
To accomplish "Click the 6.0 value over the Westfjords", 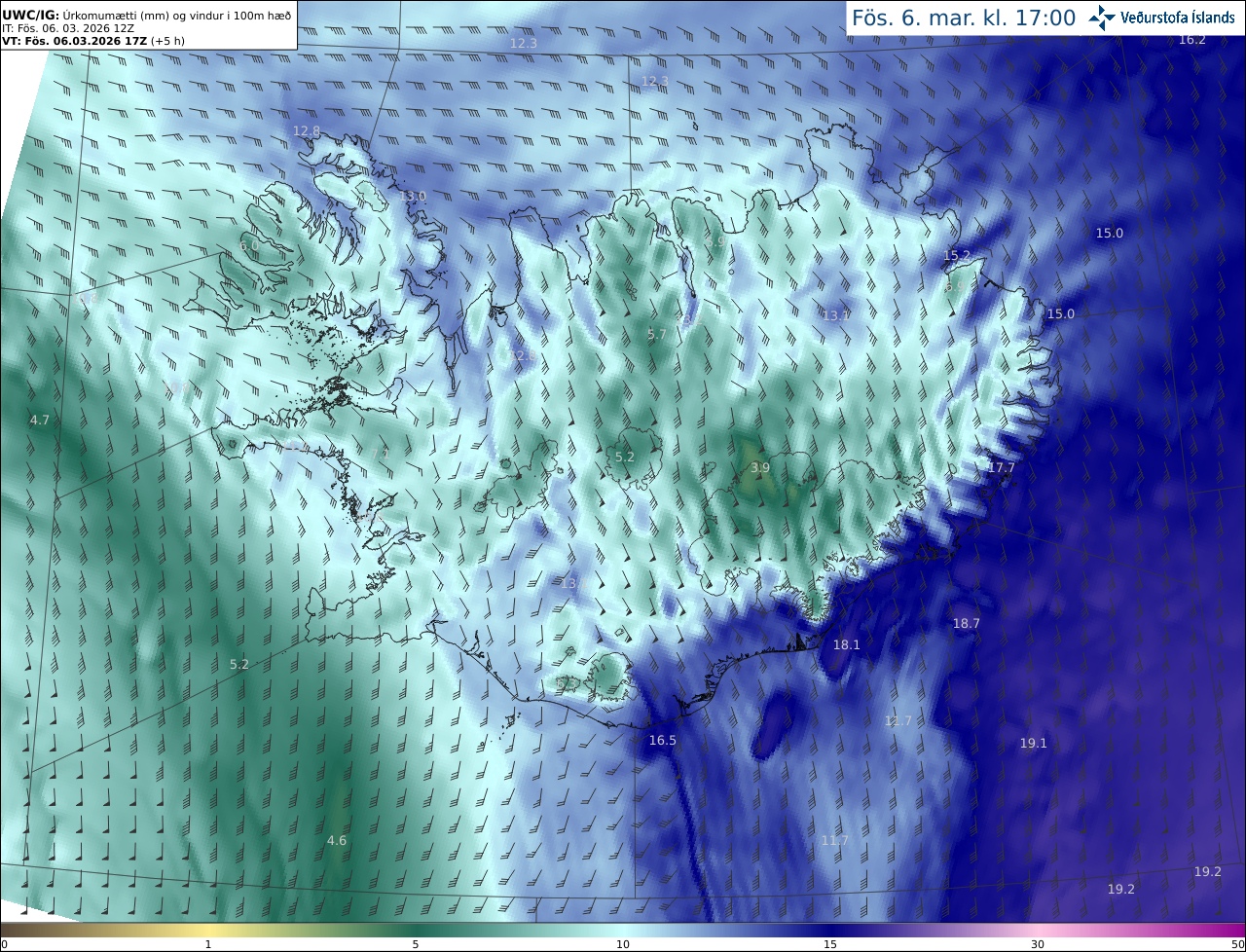I will pos(249,246).
